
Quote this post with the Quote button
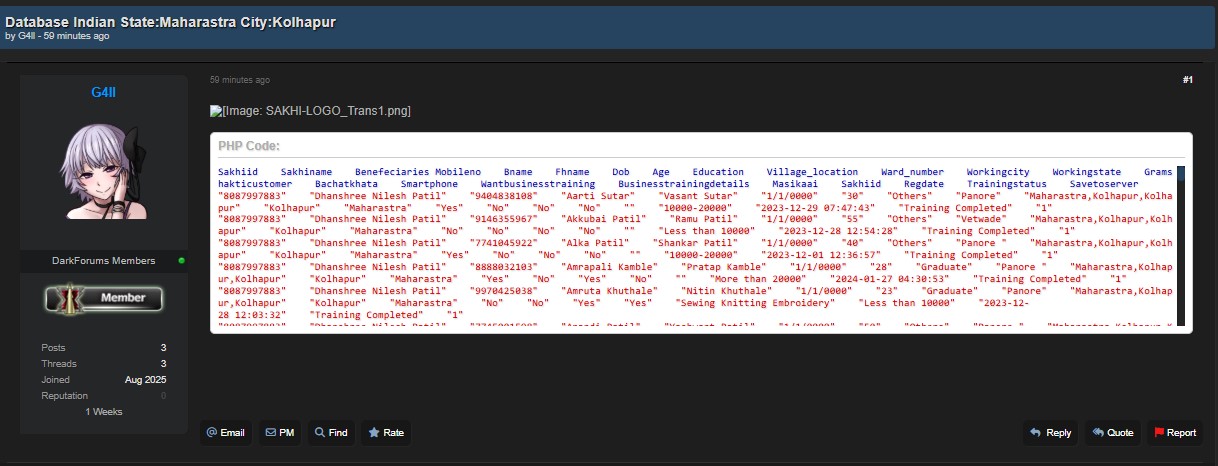(x=1112, y=433)
